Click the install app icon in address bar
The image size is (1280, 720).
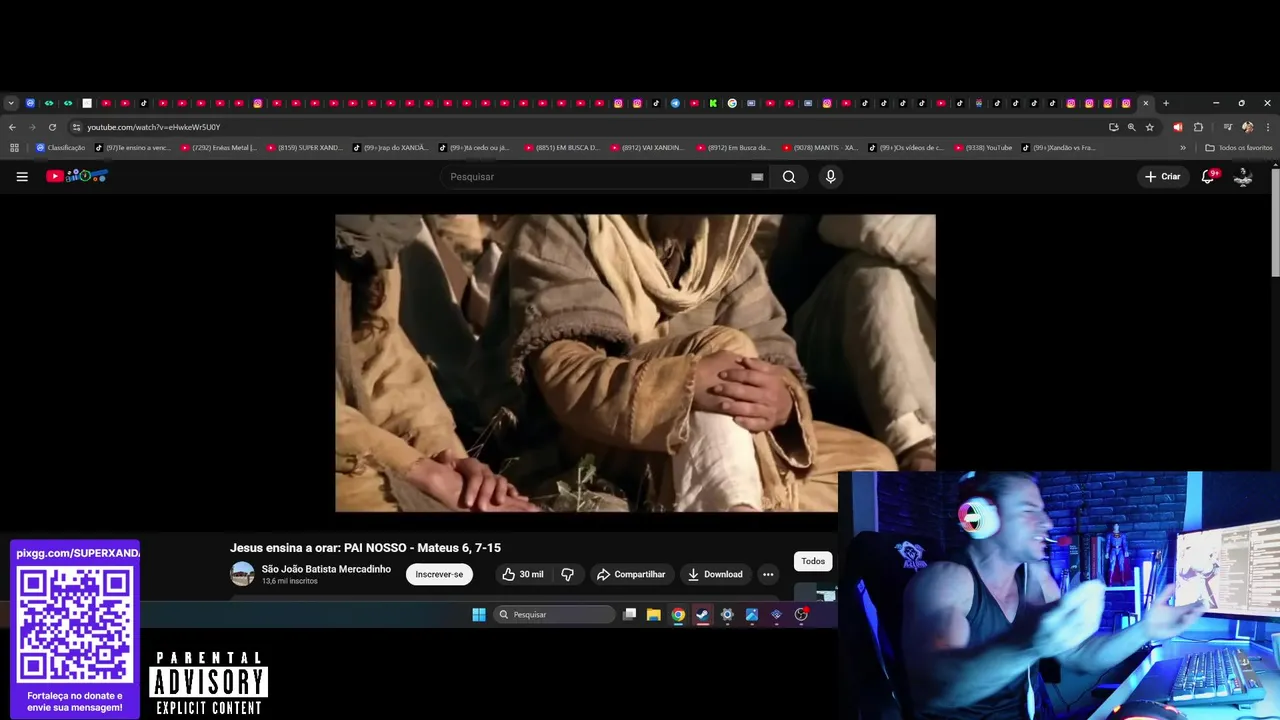[x=1113, y=127]
